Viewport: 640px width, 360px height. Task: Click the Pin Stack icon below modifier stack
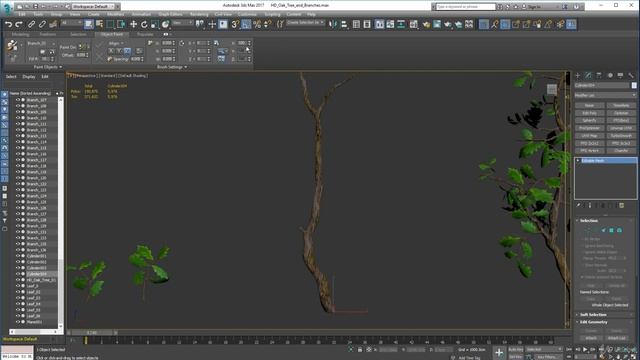pyautogui.click(x=578, y=205)
